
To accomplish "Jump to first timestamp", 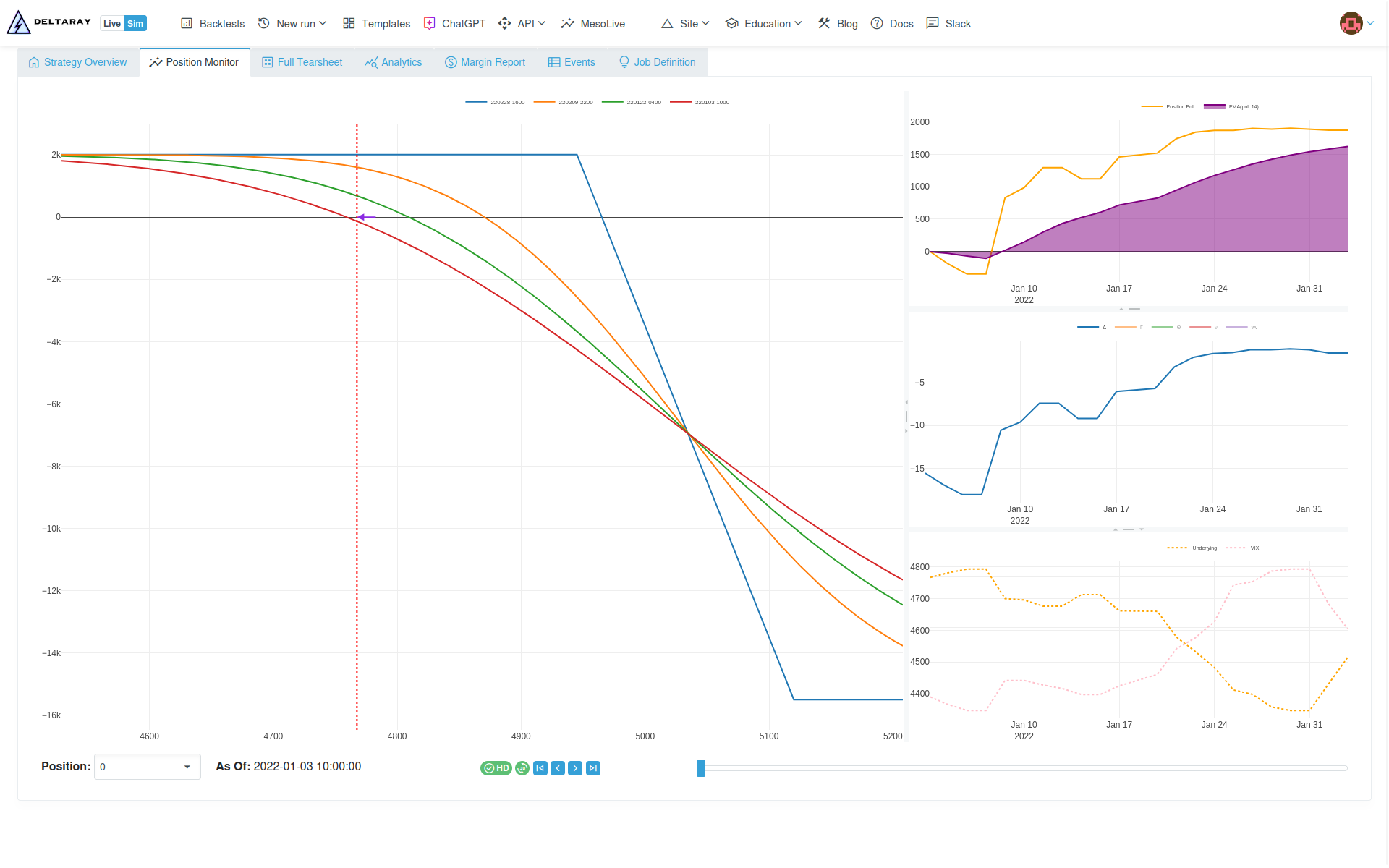I will (540, 768).
